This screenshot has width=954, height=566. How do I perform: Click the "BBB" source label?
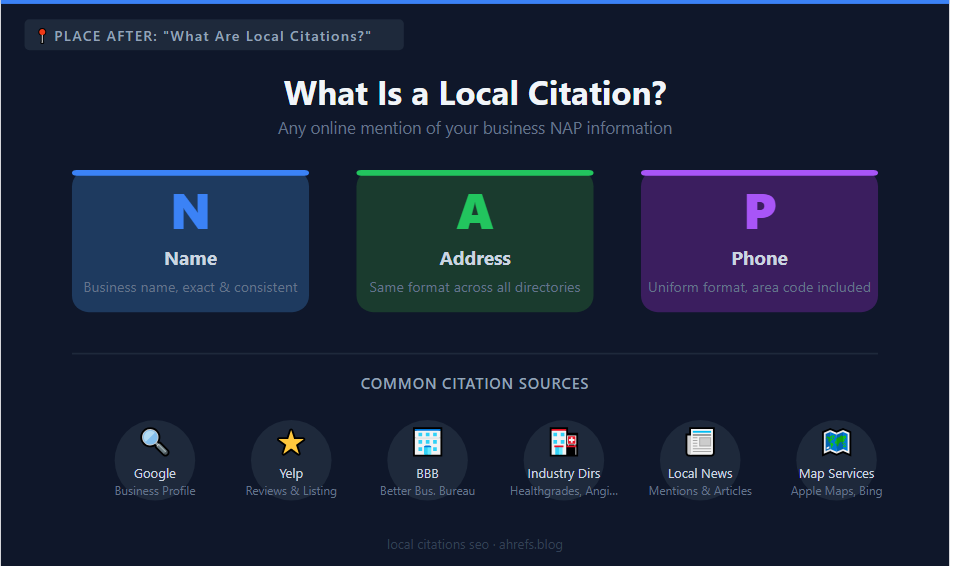point(427,473)
